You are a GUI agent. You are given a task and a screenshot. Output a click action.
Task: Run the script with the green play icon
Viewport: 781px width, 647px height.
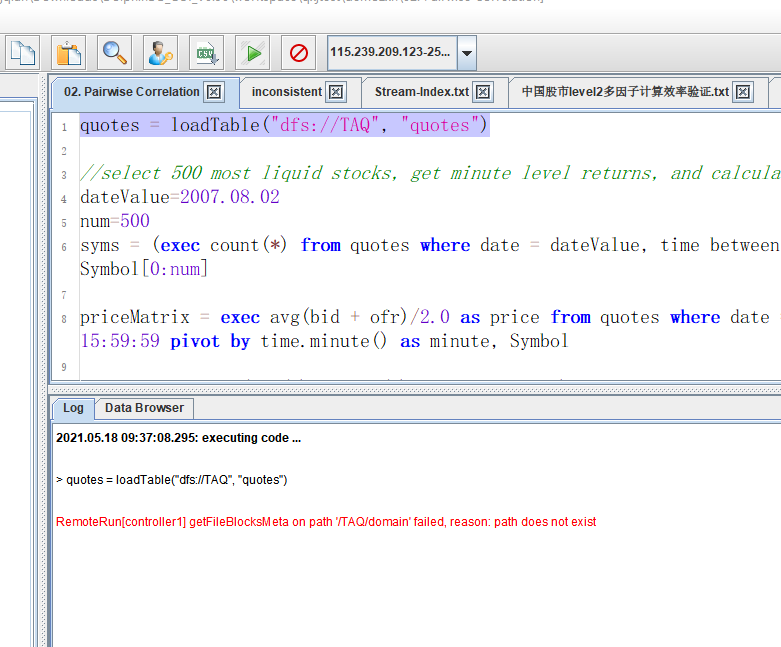point(253,52)
